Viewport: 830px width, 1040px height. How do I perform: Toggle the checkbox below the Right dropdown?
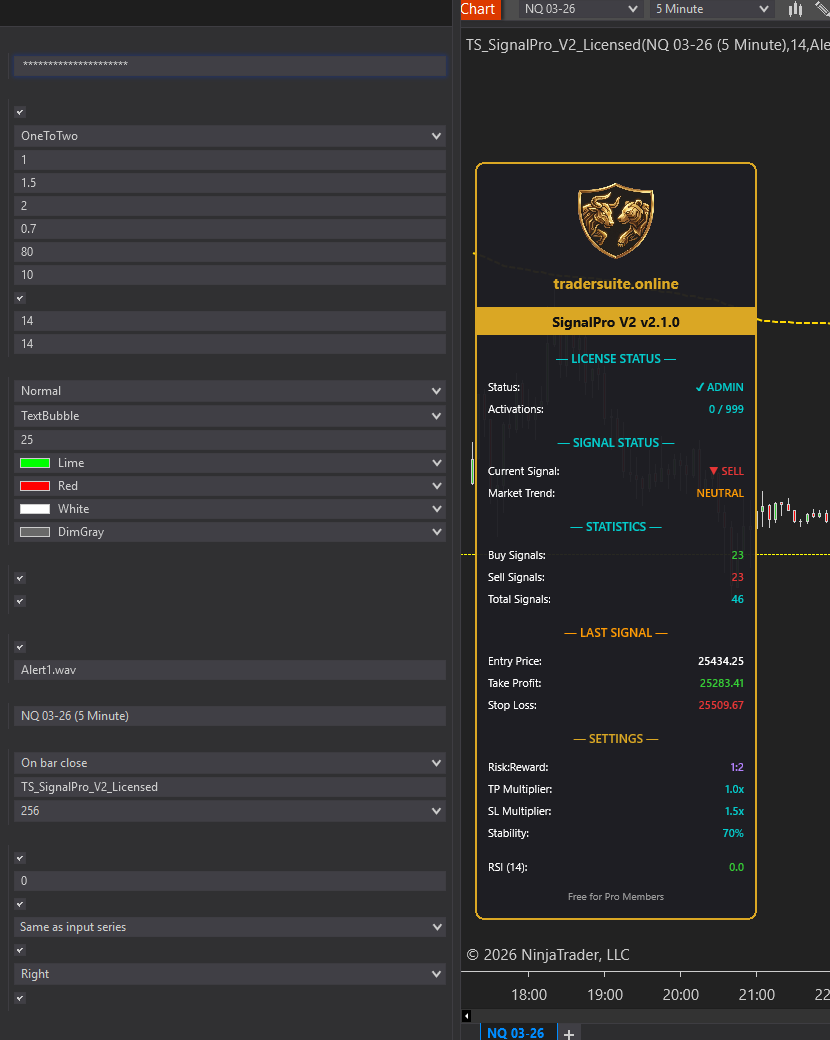[20, 998]
